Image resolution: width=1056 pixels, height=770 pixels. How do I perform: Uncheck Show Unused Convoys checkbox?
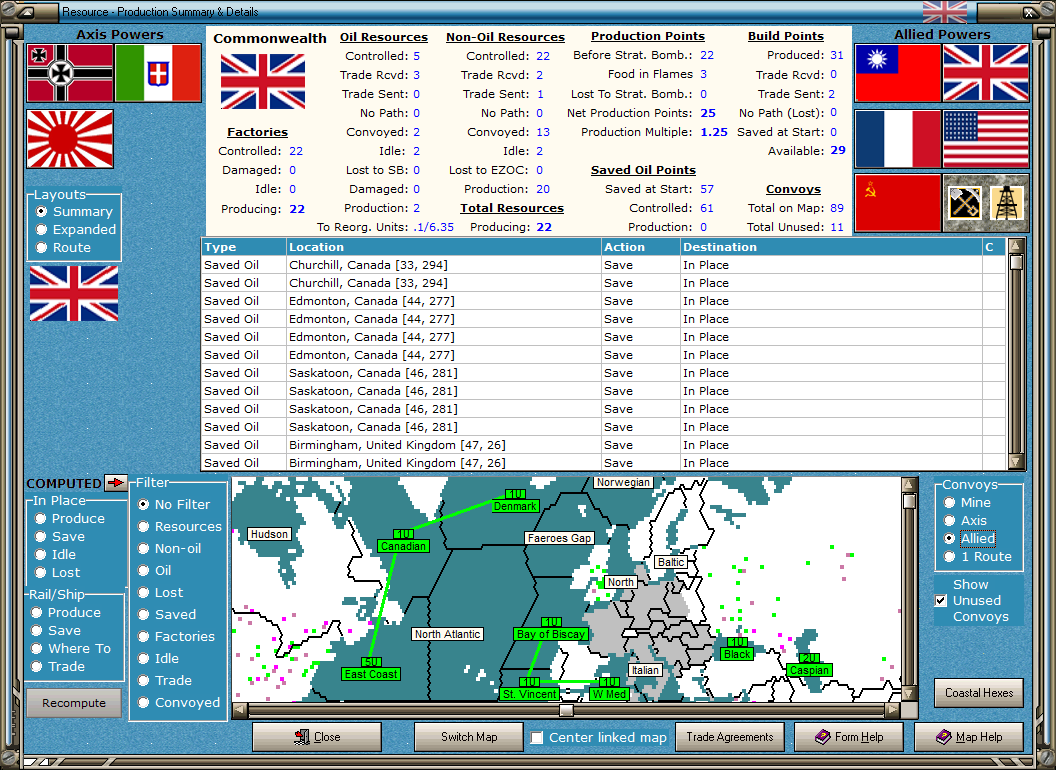940,601
